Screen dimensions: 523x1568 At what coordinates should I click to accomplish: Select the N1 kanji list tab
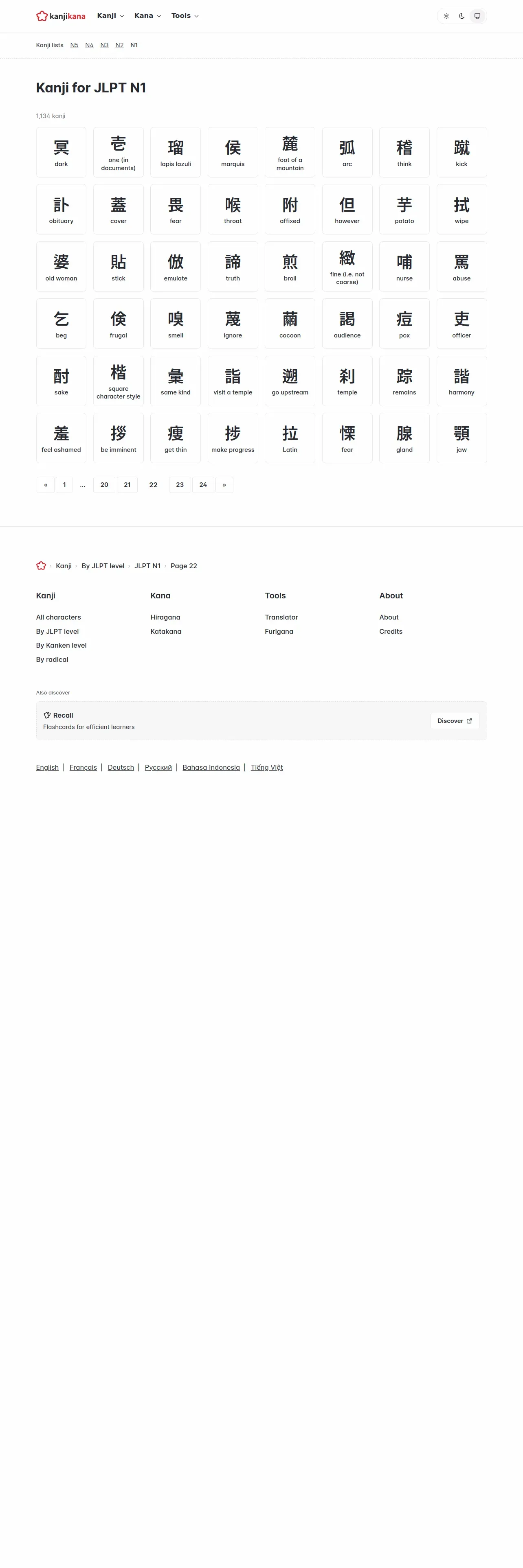(x=134, y=45)
